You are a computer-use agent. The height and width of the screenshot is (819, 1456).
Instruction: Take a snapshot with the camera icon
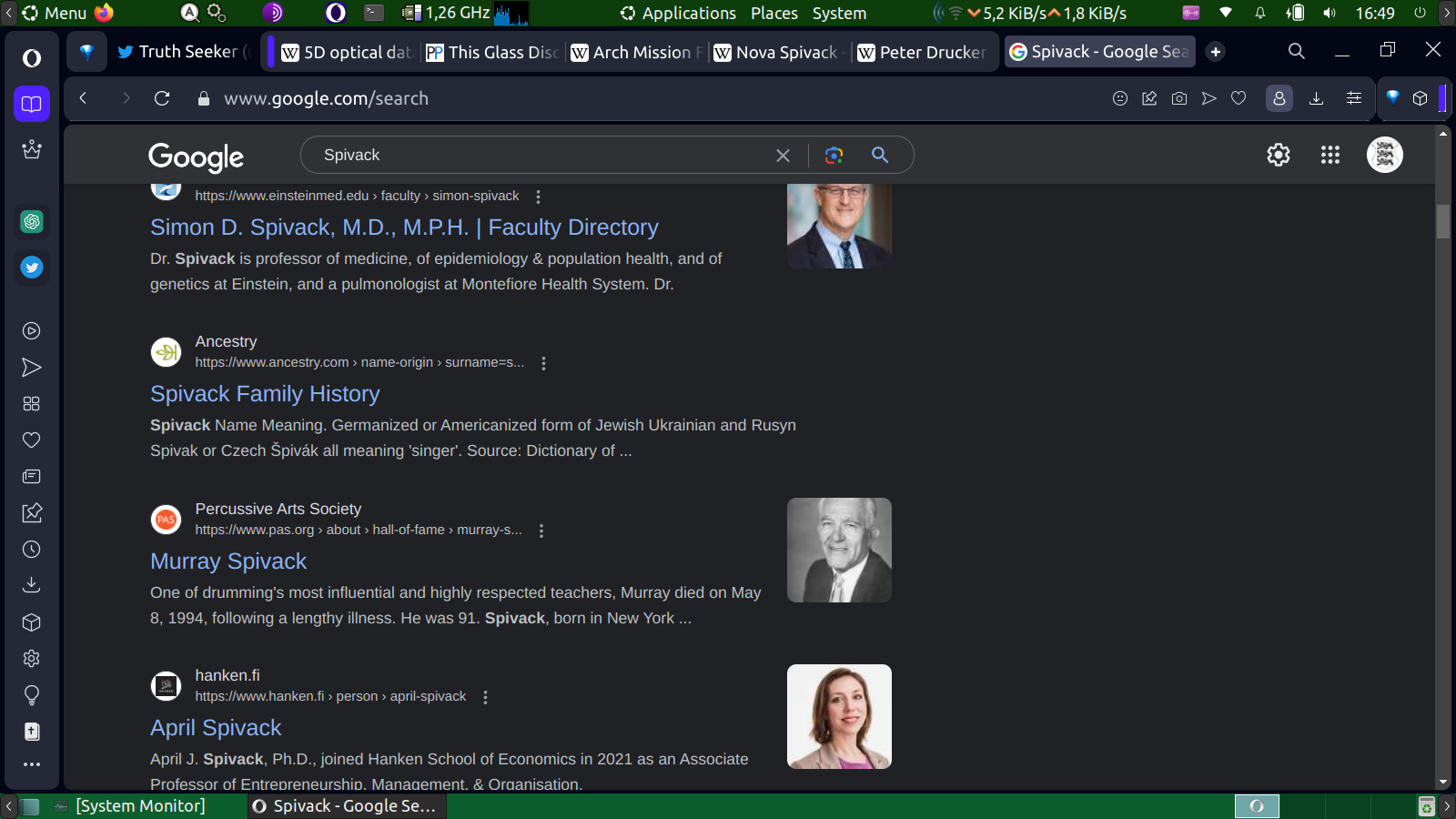tap(1179, 98)
